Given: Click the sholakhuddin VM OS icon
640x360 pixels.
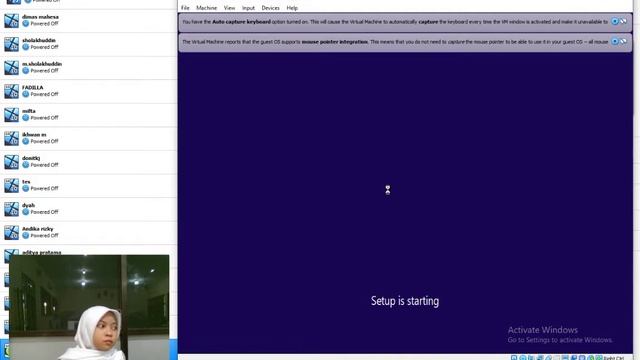Looking at the screenshot, I should [11, 44].
